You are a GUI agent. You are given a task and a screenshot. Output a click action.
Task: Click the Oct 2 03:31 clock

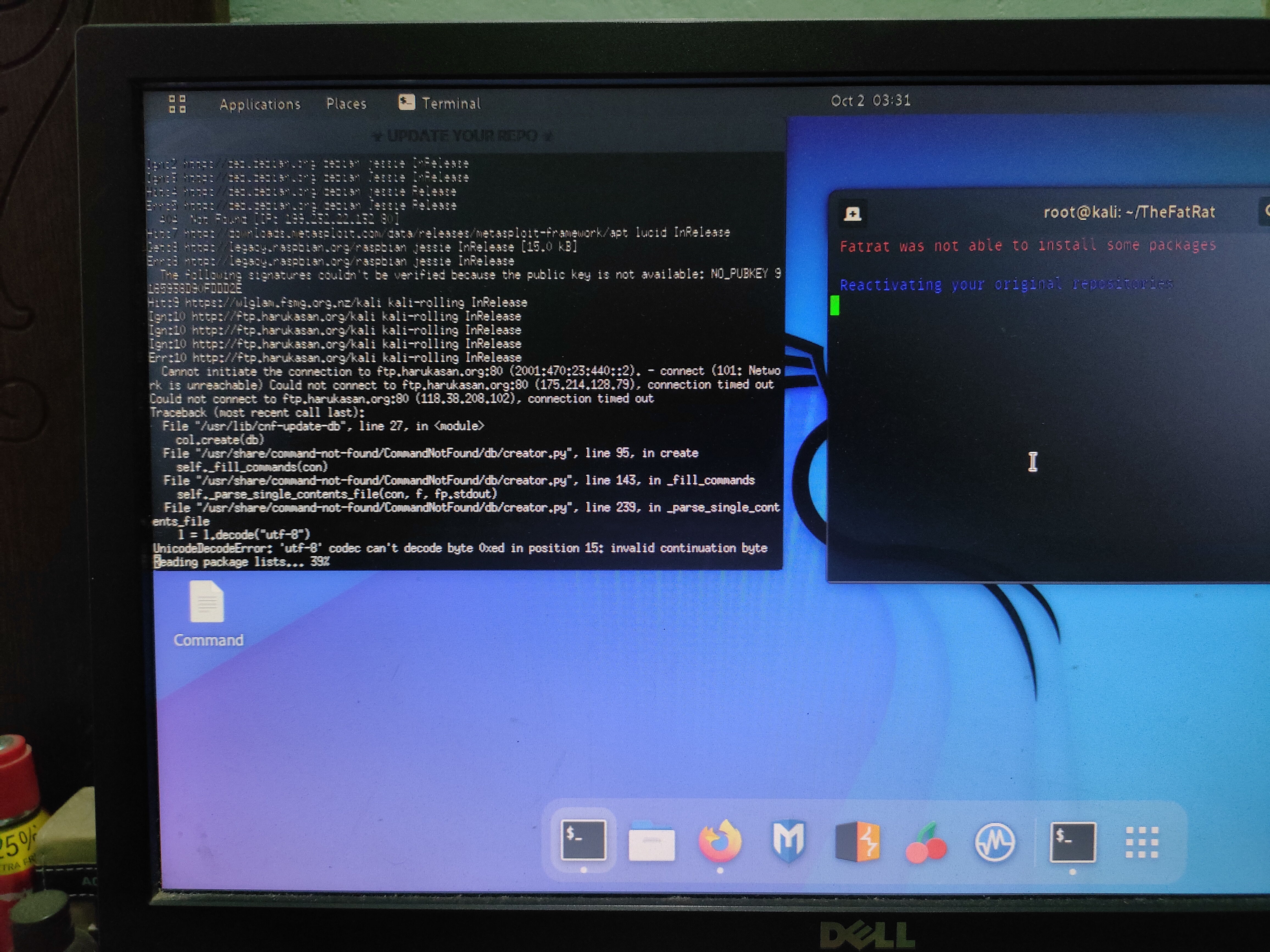coord(870,101)
